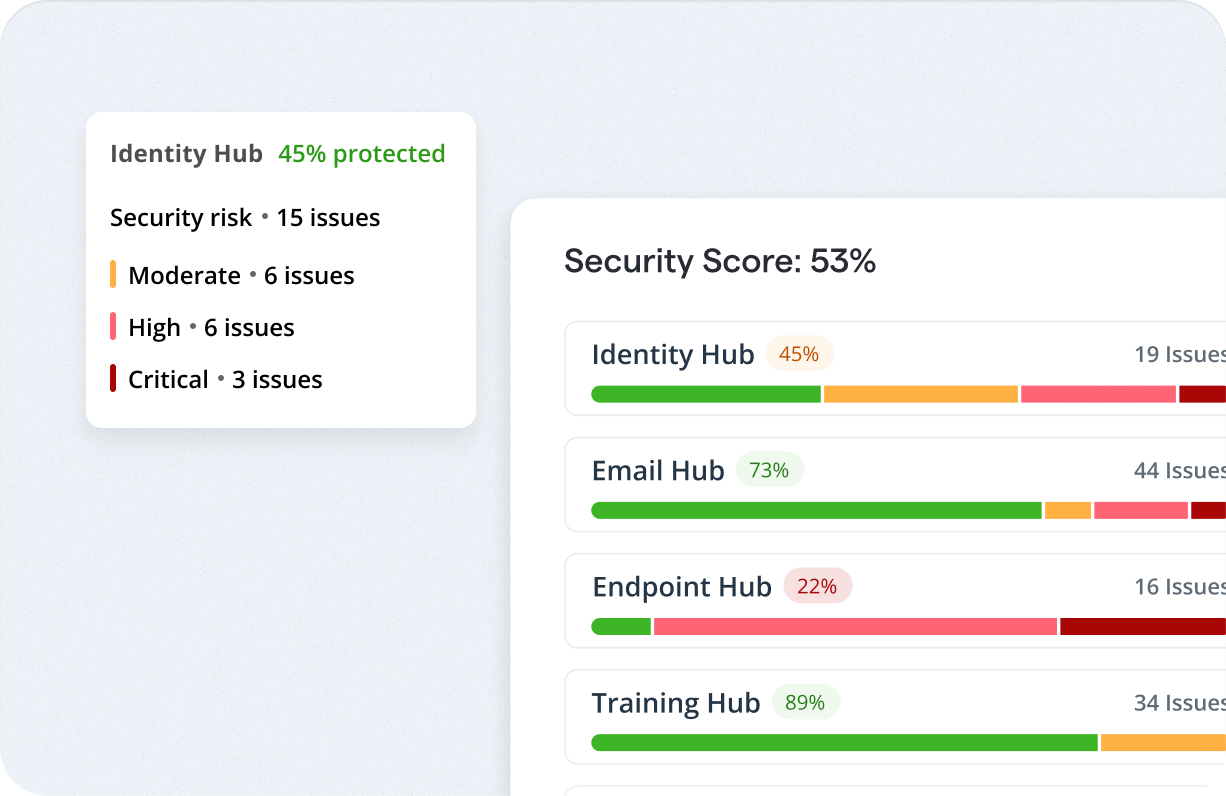
Task: Click the 16 Issues count
Action: tap(1180, 586)
